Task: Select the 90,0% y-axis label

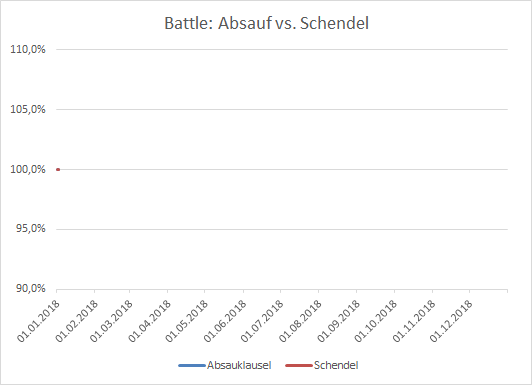Action: coord(31,289)
